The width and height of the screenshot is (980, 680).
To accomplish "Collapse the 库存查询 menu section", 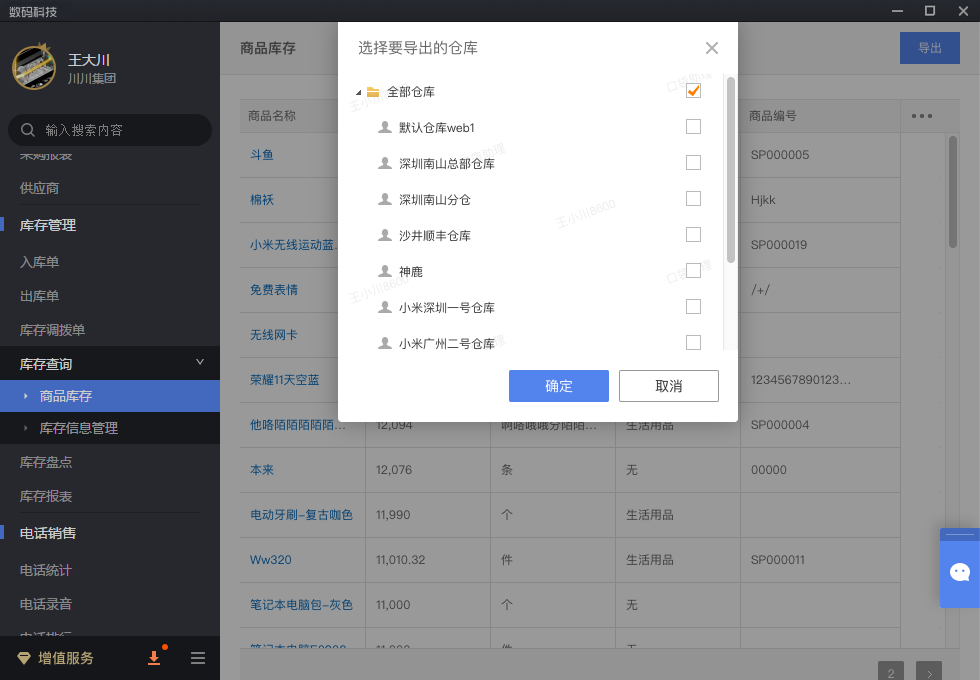I will [x=199, y=363].
